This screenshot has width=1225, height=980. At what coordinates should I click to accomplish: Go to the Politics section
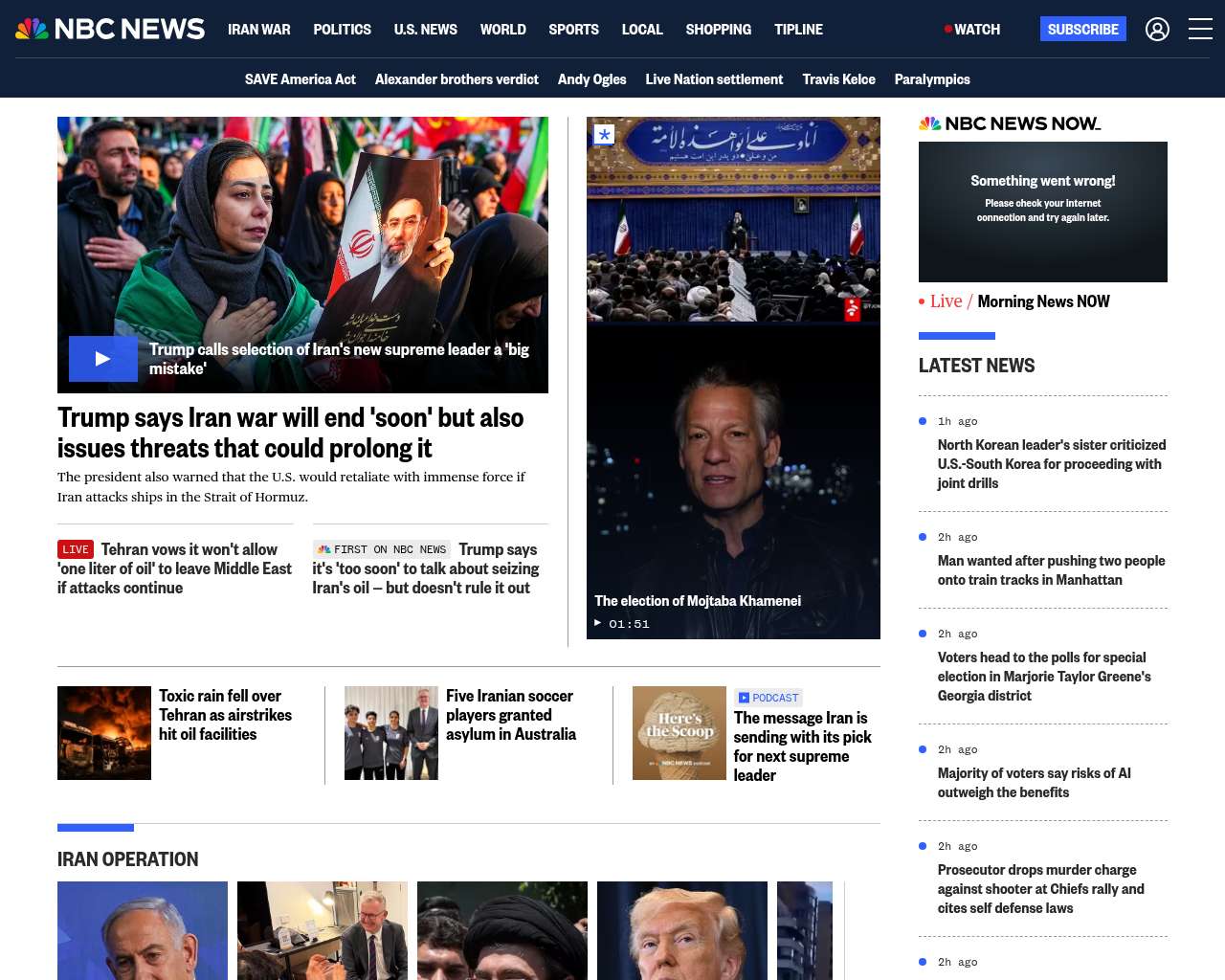[342, 30]
